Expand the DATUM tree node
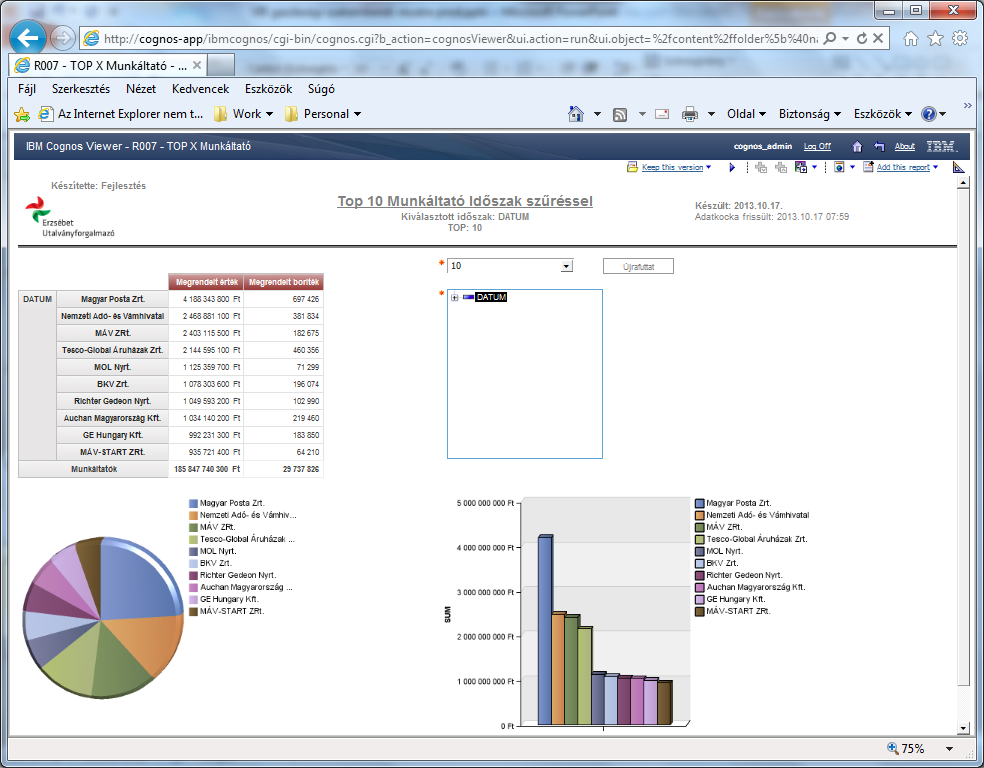Image resolution: width=984 pixels, height=768 pixels. pos(454,297)
